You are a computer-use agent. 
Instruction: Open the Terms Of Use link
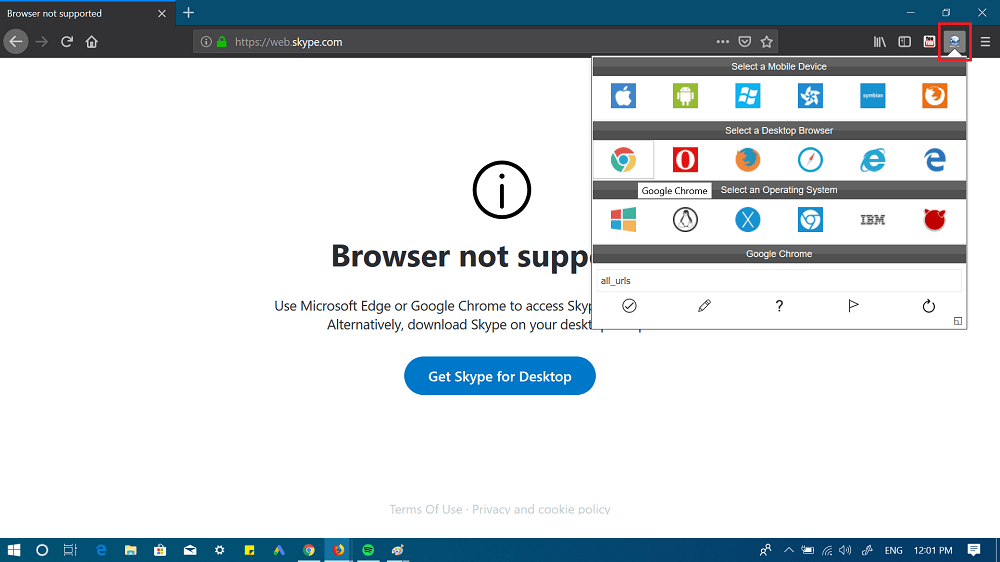pyautogui.click(x=426, y=509)
